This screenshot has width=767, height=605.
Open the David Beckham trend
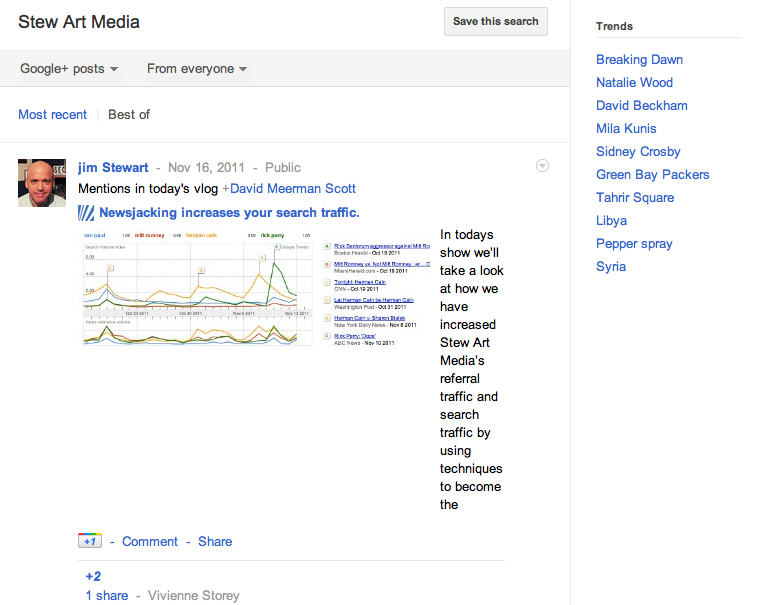[642, 106]
